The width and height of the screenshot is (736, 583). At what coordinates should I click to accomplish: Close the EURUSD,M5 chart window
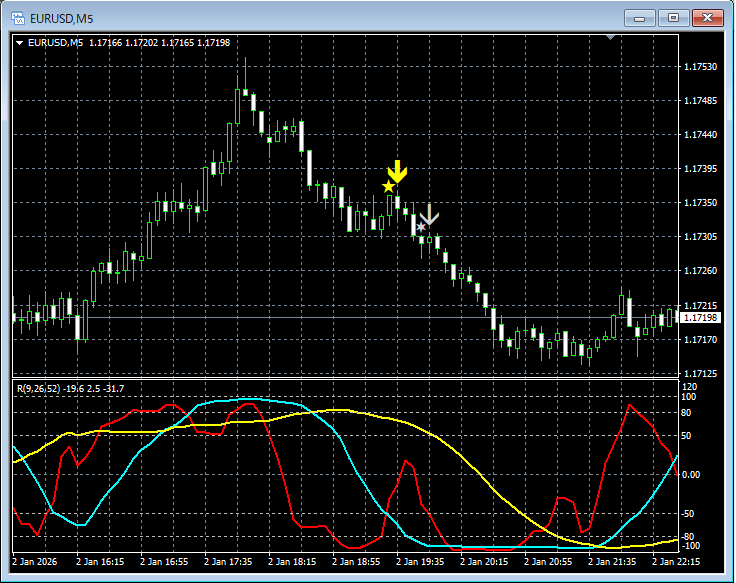(x=708, y=18)
